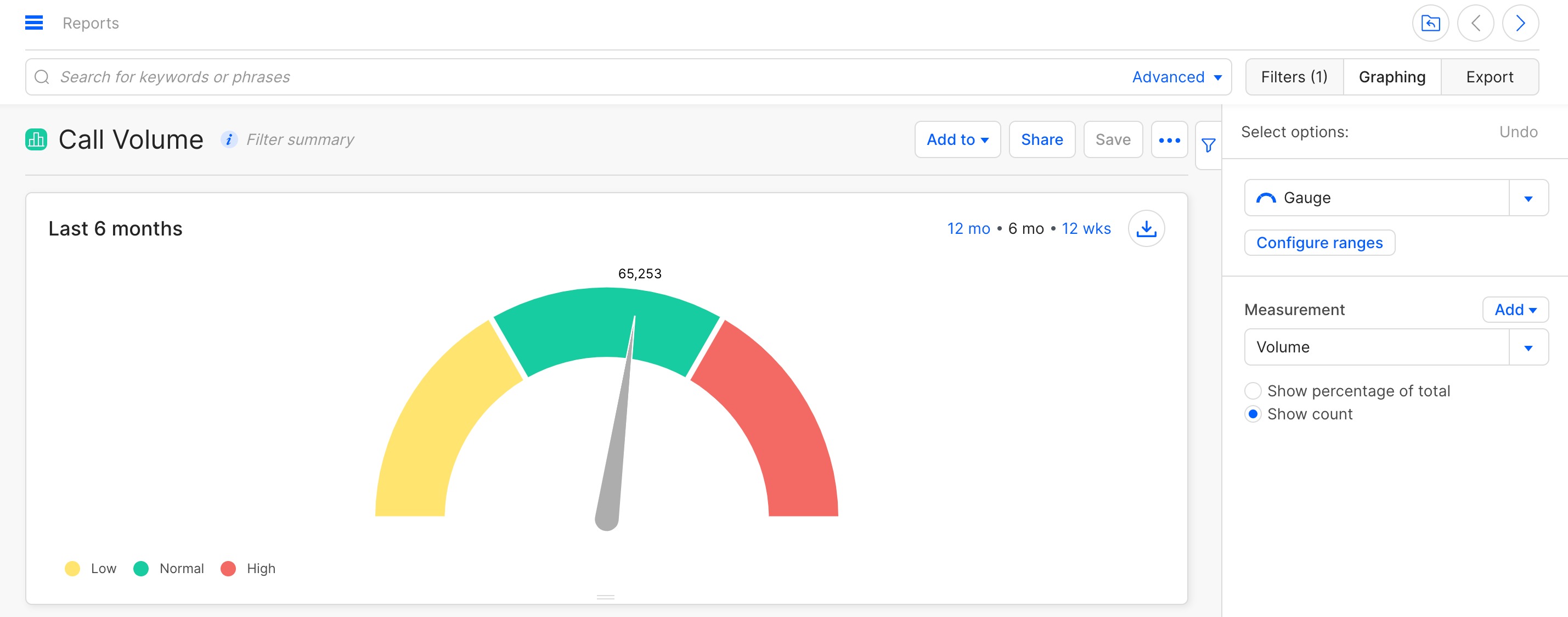Switch to the Graphing tab
Image resolution: width=1568 pixels, height=617 pixels.
(1391, 77)
